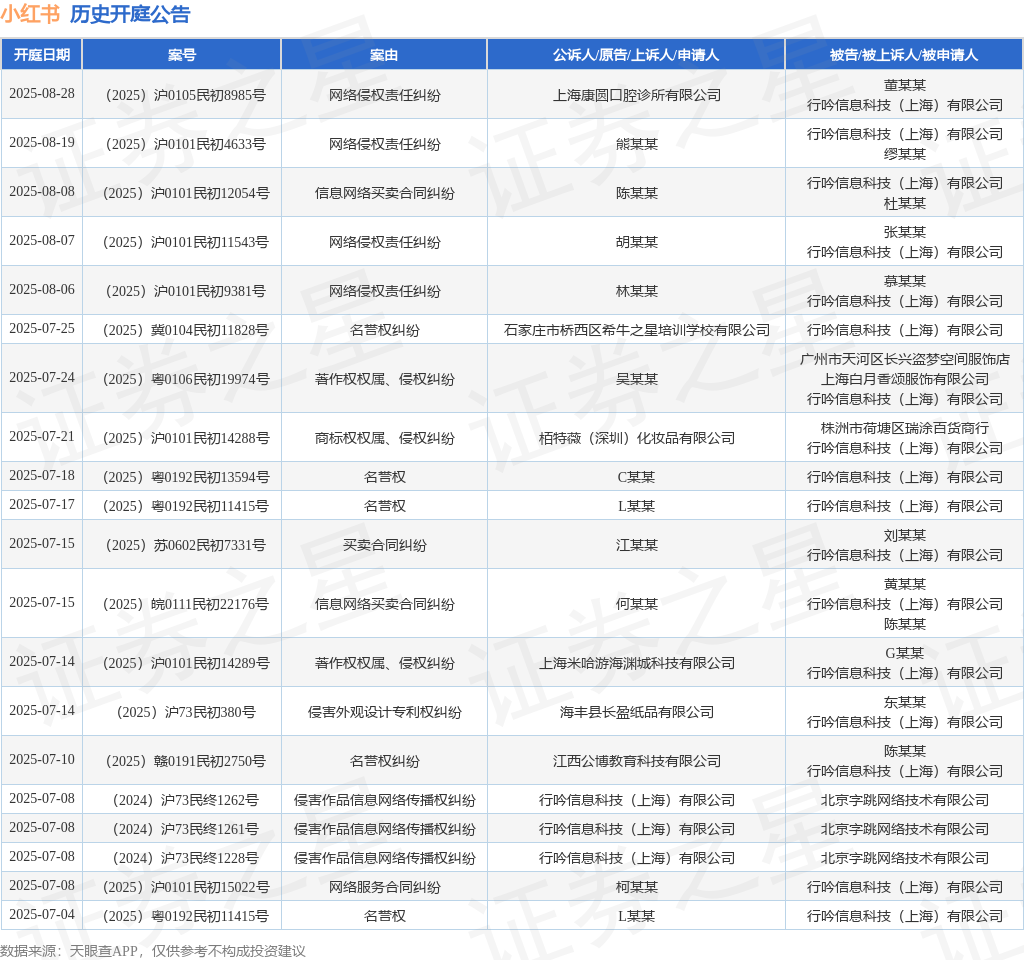Viewport: 1024px width, 960px height.
Task: Click date cell 2025-07-24
Action: (x=42, y=377)
